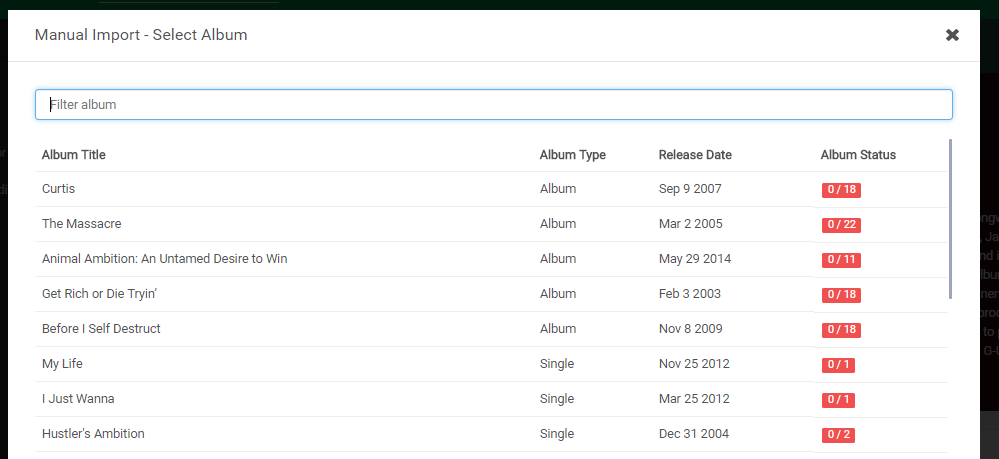
Task: Sort by Album Title column header
Action: [73, 155]
